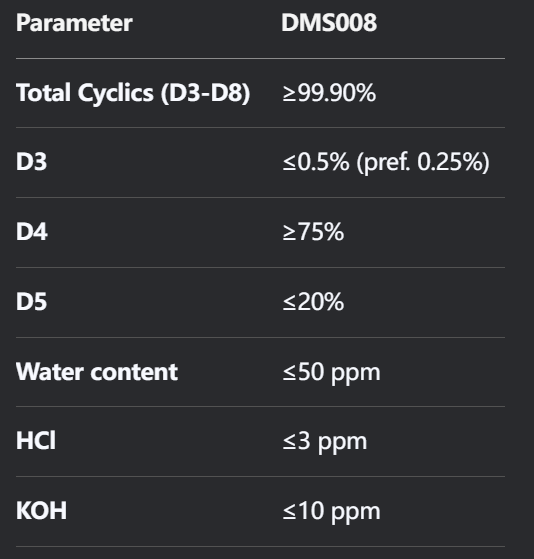This screenshot has width=534, height=559.
Task: Select the HCl parameter label
Action: [x=36, y=441]
